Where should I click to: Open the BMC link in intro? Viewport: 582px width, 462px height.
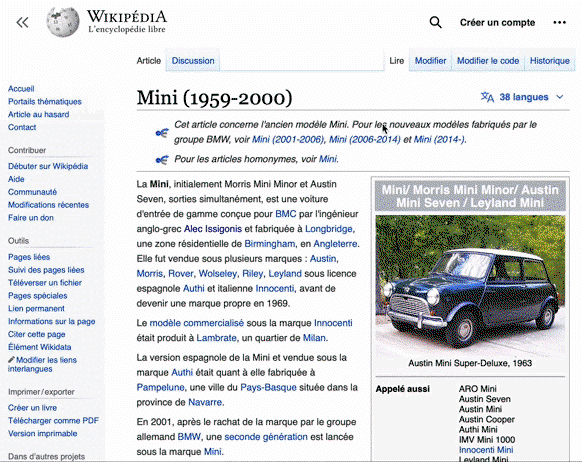[286, 214]
